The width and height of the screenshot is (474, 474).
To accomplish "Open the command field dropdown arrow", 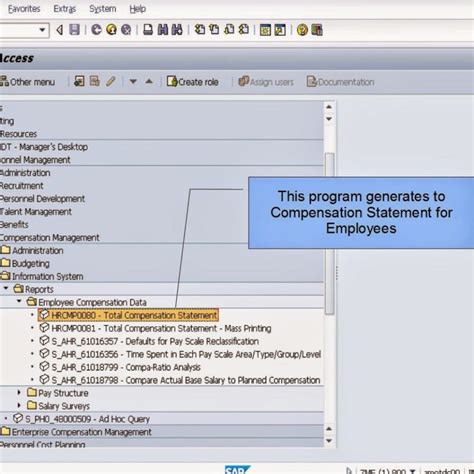I will point(42,30).
